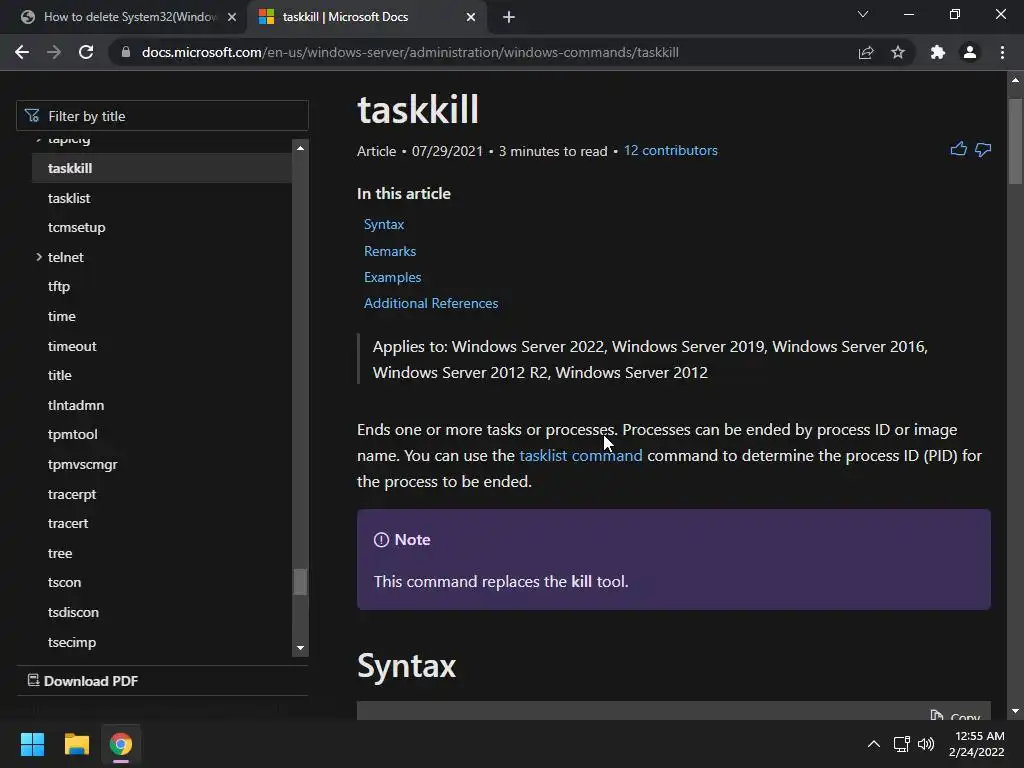Go forward with the browser forward arrow
1024x768 pixels.
point(54,52)
